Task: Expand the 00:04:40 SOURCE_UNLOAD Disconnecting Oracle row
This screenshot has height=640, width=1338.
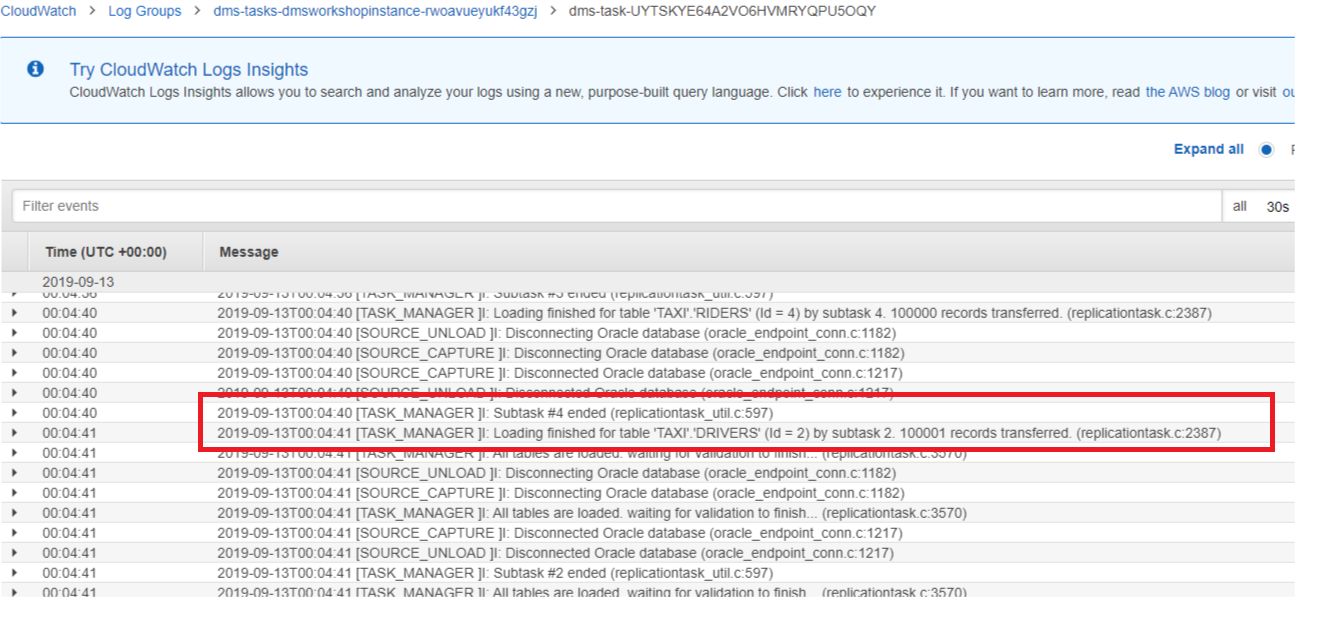Action: (14, 333)
